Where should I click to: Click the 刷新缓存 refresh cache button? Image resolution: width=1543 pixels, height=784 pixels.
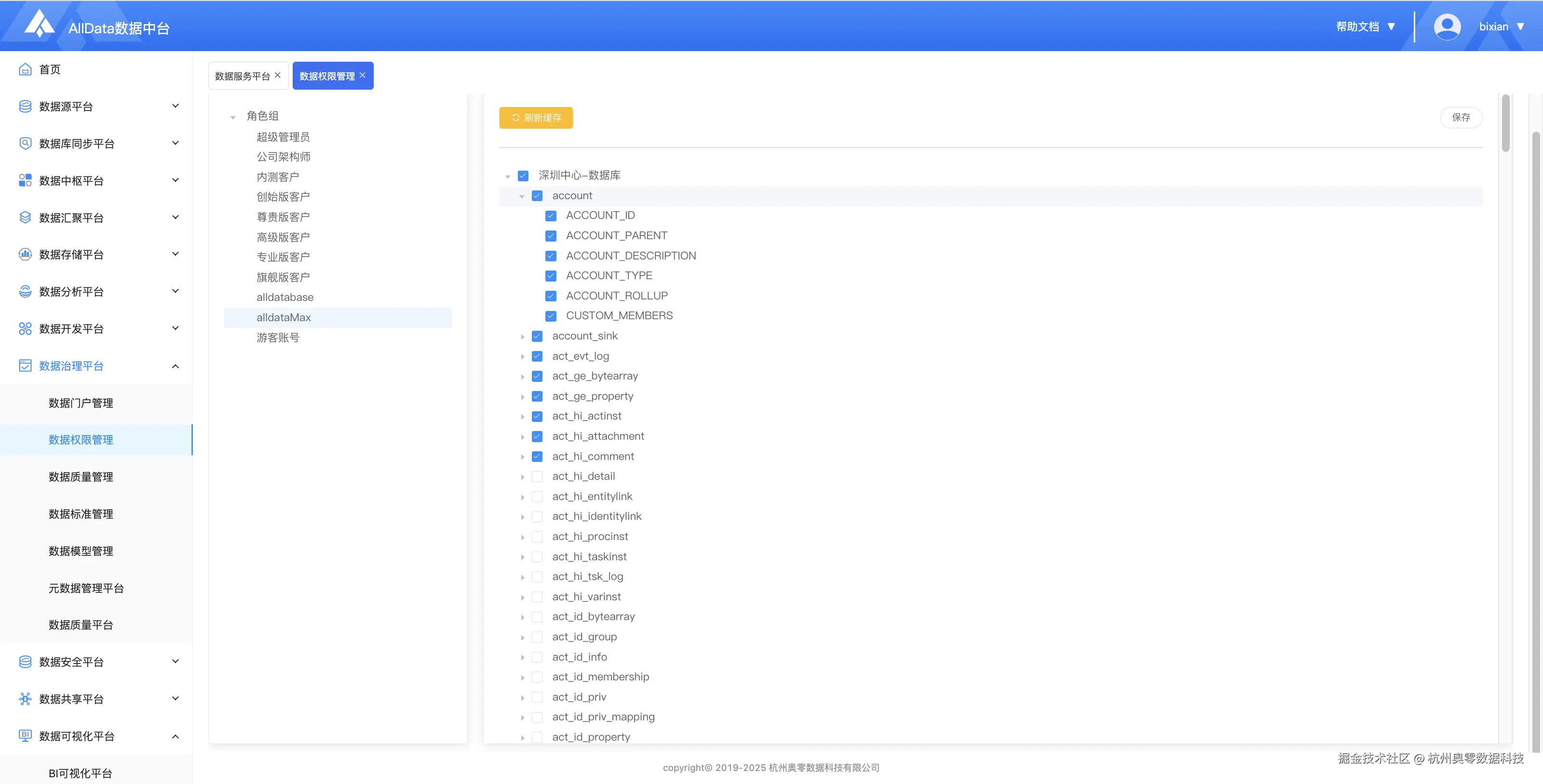pos(536,118)
